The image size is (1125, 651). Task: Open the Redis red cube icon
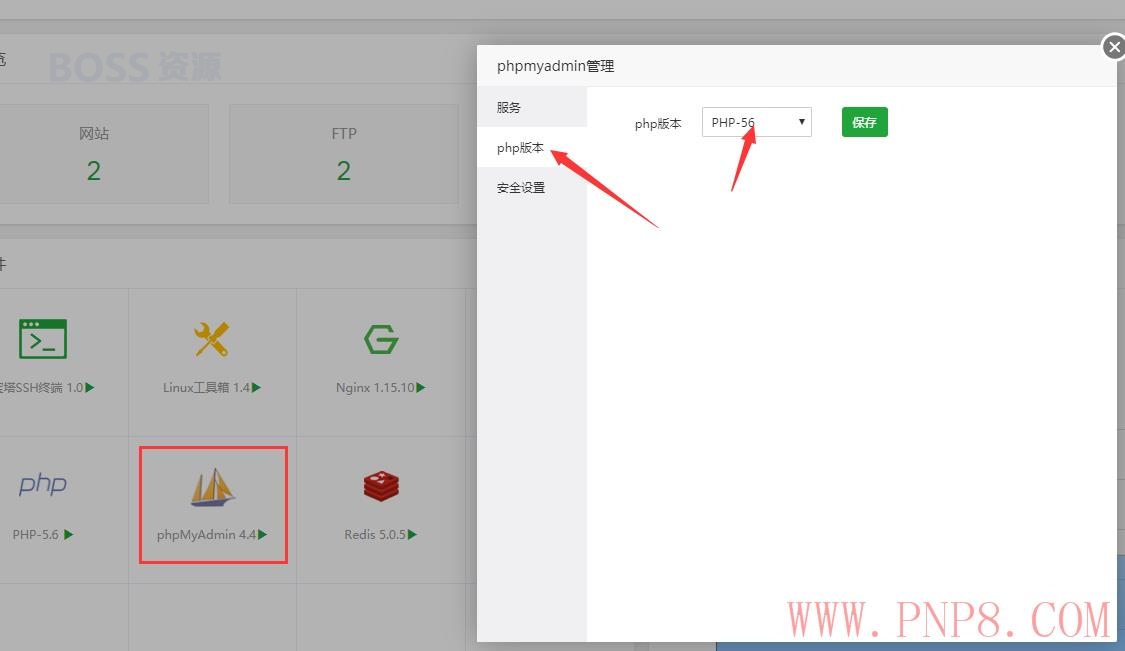[x=381, y=486]
